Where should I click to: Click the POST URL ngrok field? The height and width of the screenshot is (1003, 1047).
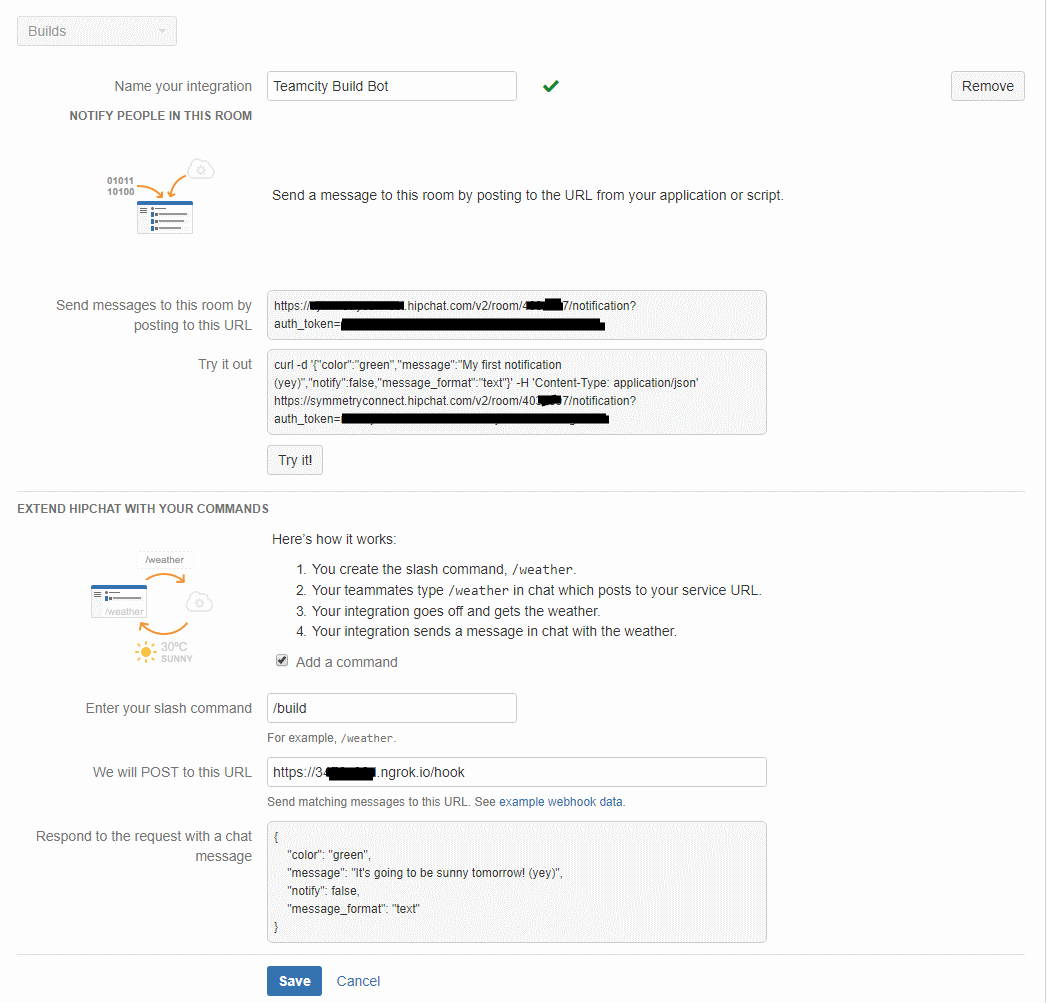[517, 772]
